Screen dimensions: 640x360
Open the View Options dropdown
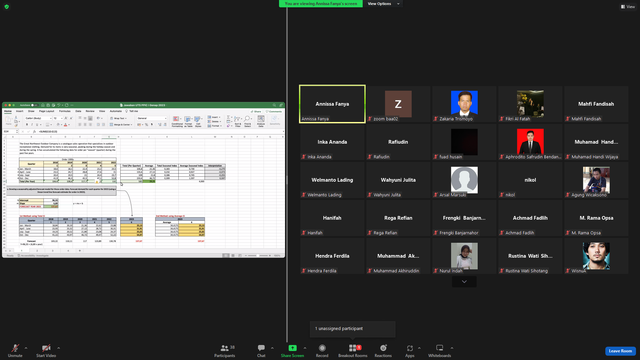(x=383, y=4)
